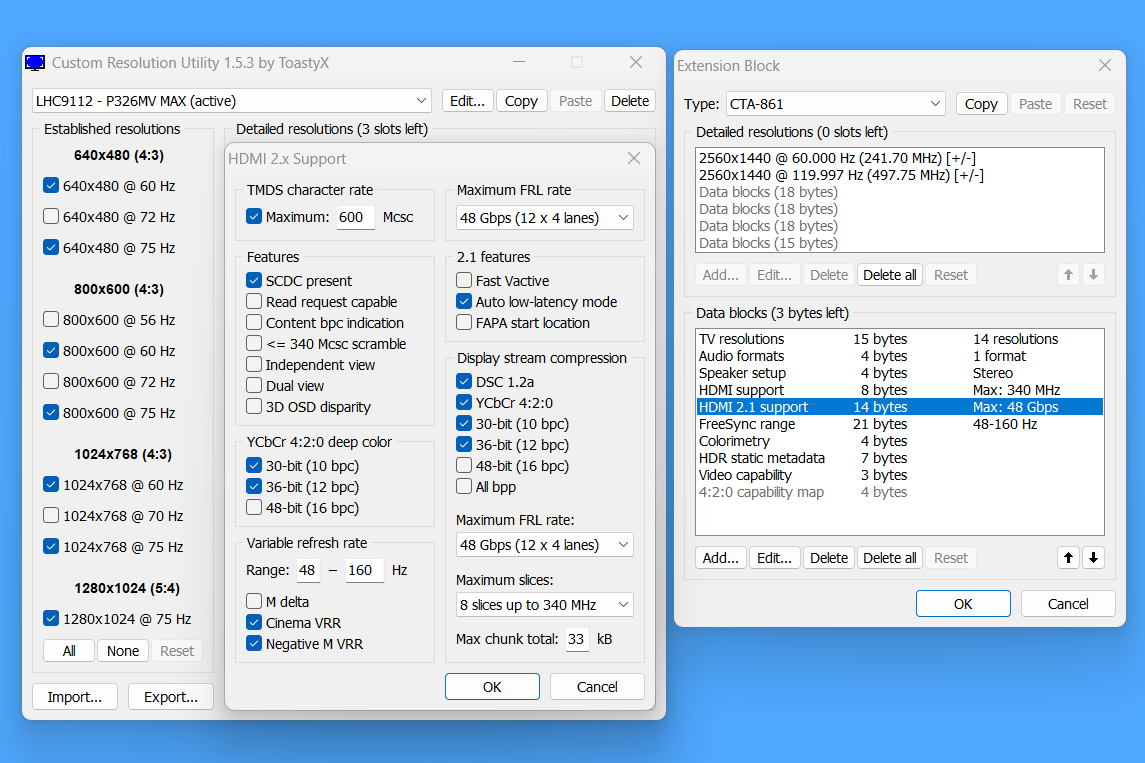Select HDR static metadata list entry
The width and height of the screenshot is (1145, 763).
(x=761, y=458)
